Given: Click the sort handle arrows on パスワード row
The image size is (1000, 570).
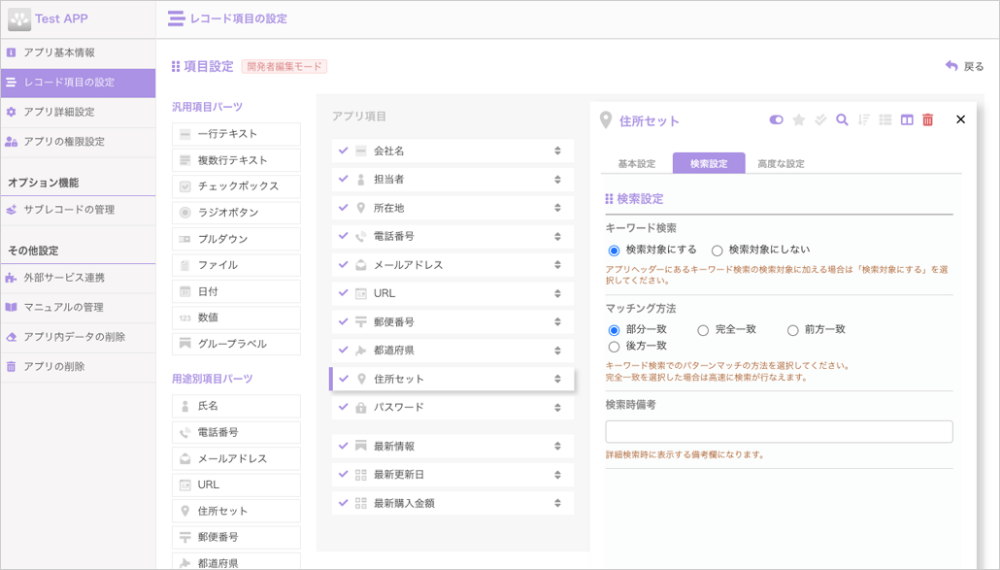Looking at the screenshot, I should pyautogui.click(x=557, y=407).
